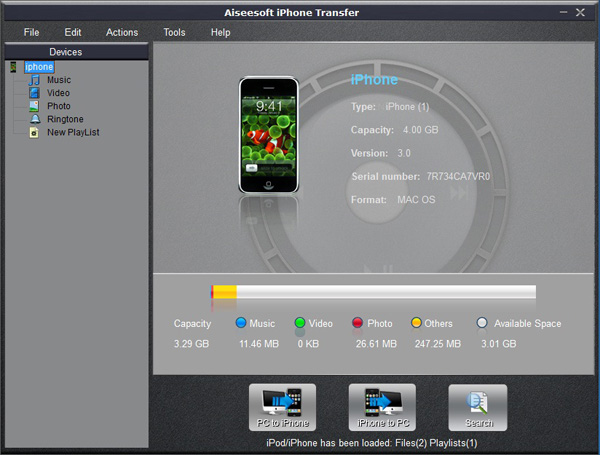Select the iphone device node

[x=39, y=67]
